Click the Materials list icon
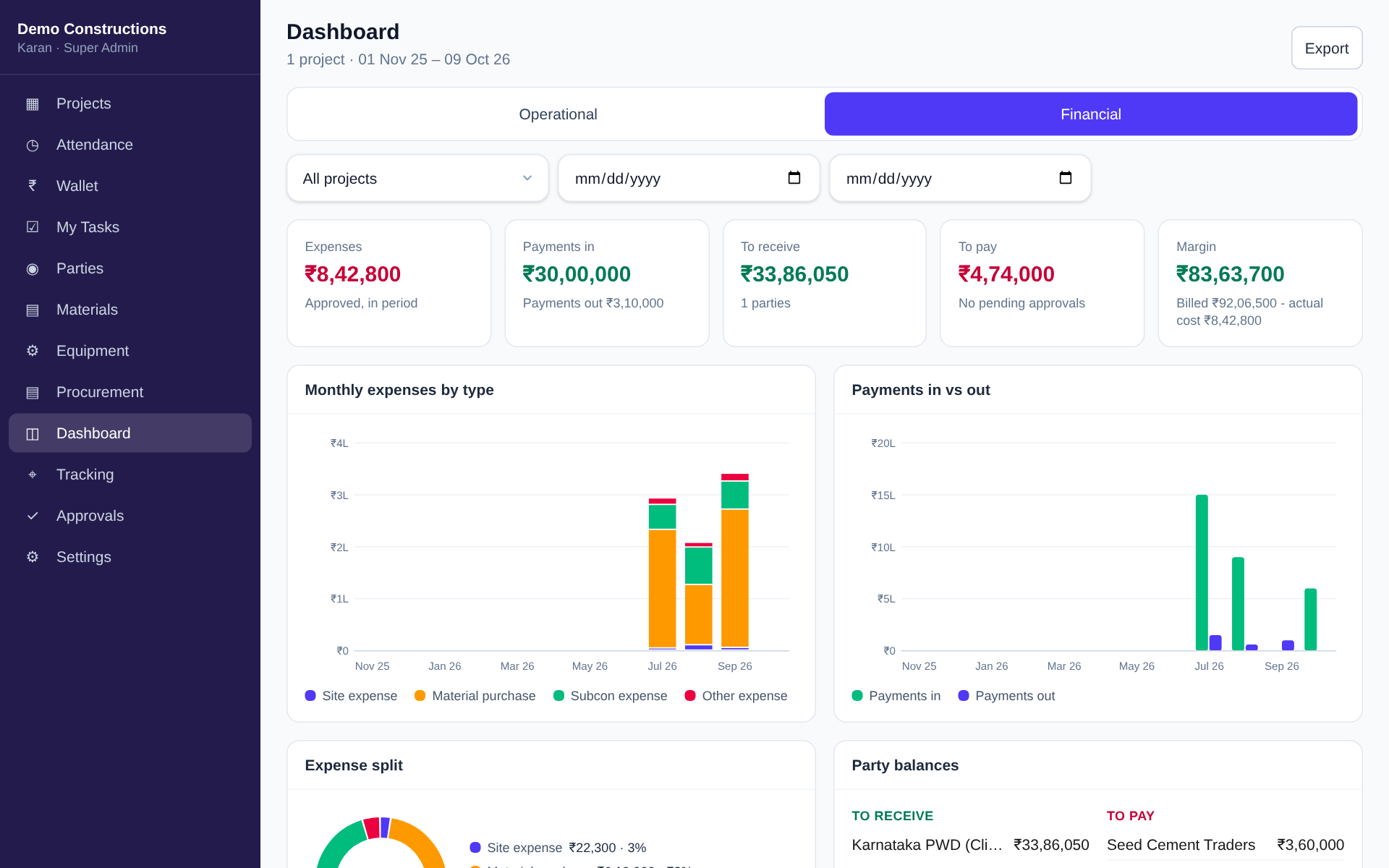The image size is (1389, 868). [x=33, y=310]
